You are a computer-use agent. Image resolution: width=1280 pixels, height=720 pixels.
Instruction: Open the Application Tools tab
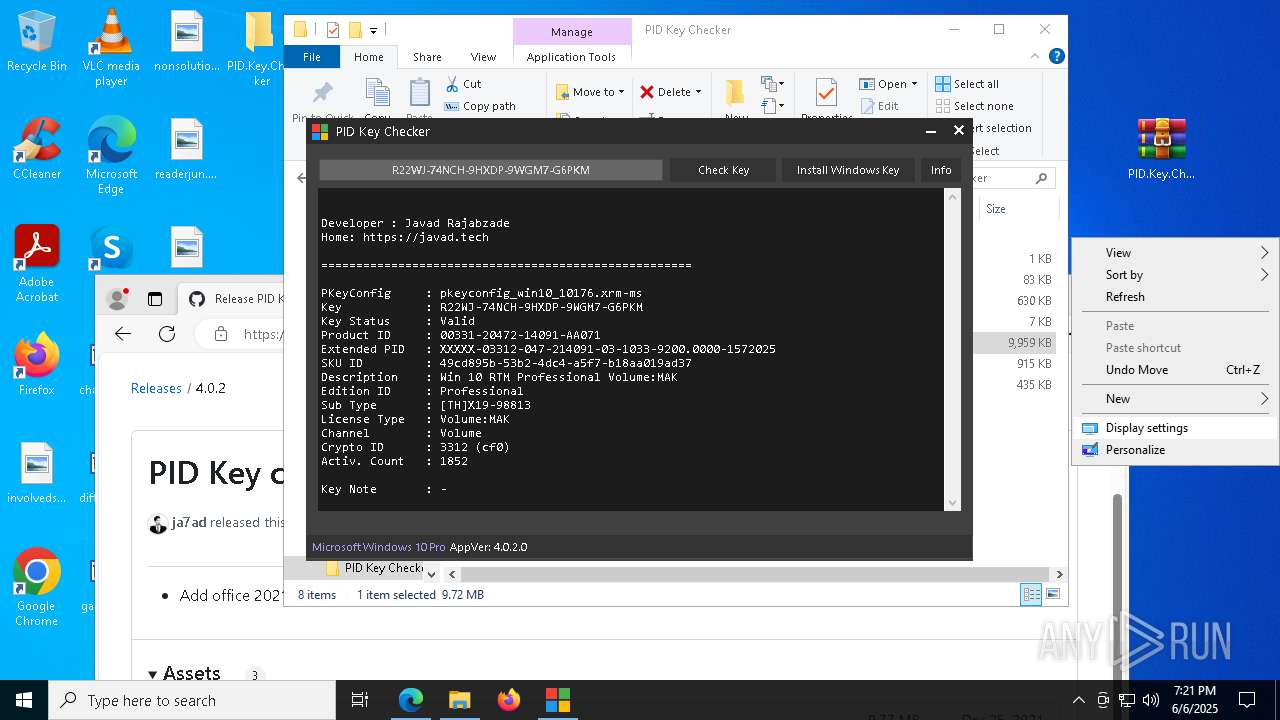coord(571,57)
